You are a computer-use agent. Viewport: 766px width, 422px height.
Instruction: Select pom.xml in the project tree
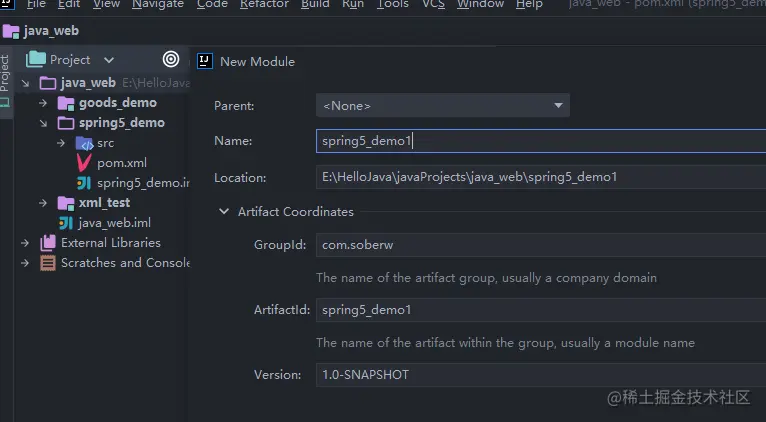[x=122, y=163]
